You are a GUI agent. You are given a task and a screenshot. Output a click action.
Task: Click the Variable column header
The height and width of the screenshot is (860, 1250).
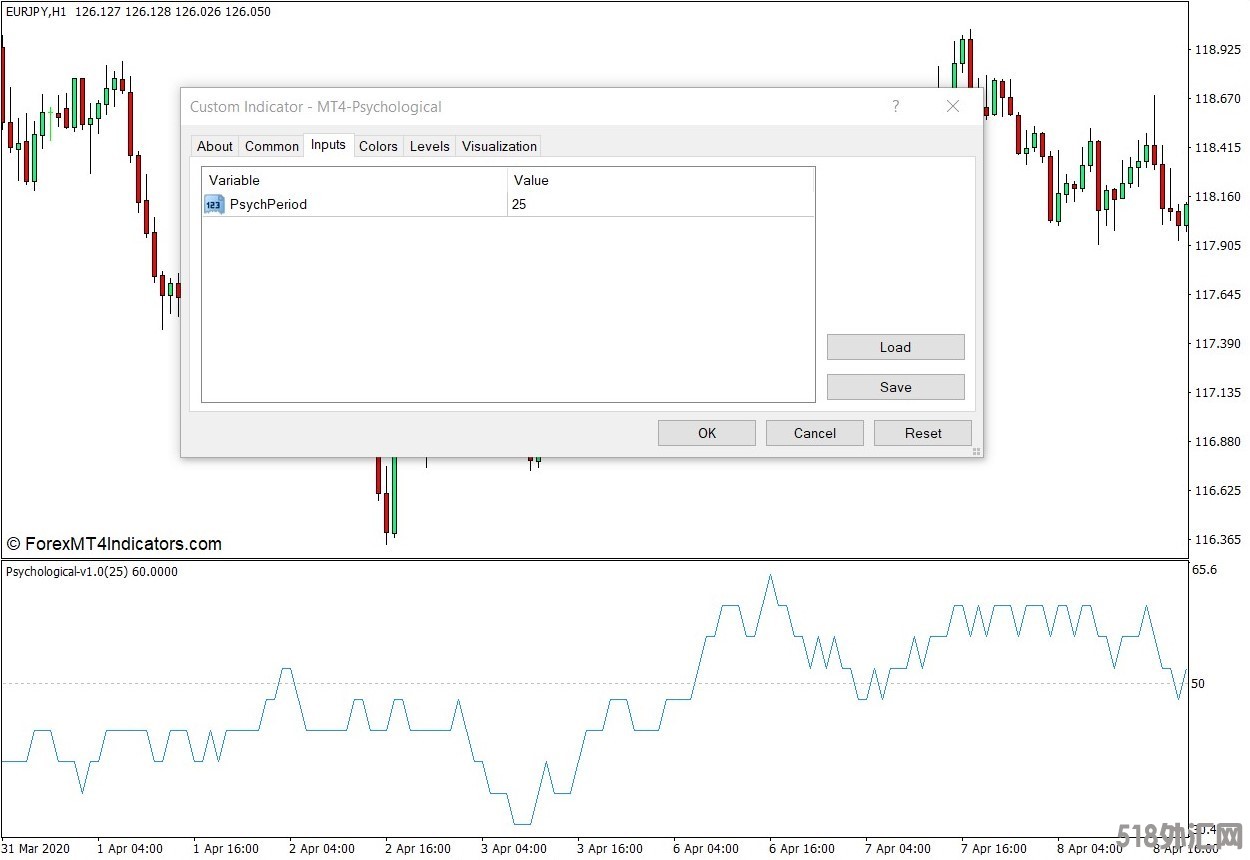pyautogui.click(x=354, y=180)
